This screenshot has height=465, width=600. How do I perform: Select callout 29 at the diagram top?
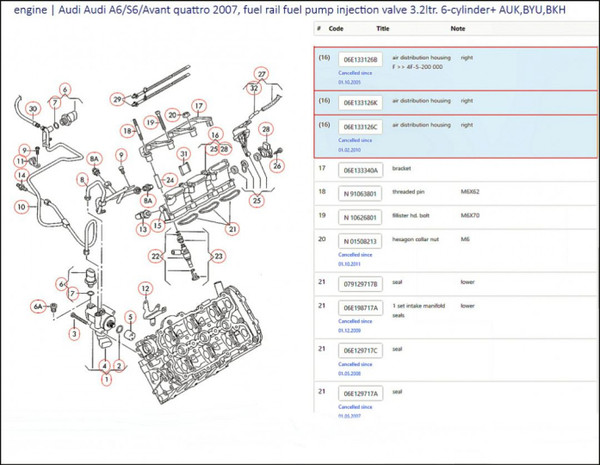(117, 97)
